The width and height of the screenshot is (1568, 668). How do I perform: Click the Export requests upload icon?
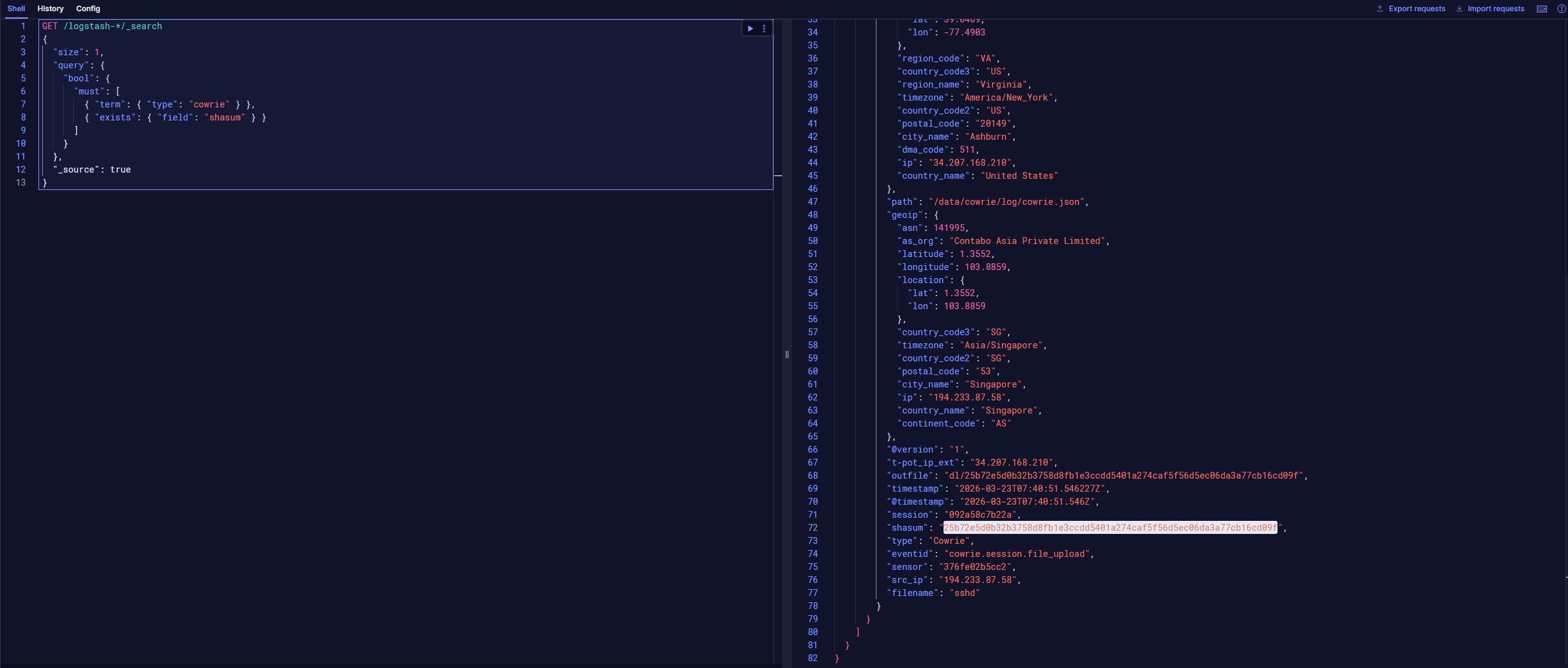1380,9
